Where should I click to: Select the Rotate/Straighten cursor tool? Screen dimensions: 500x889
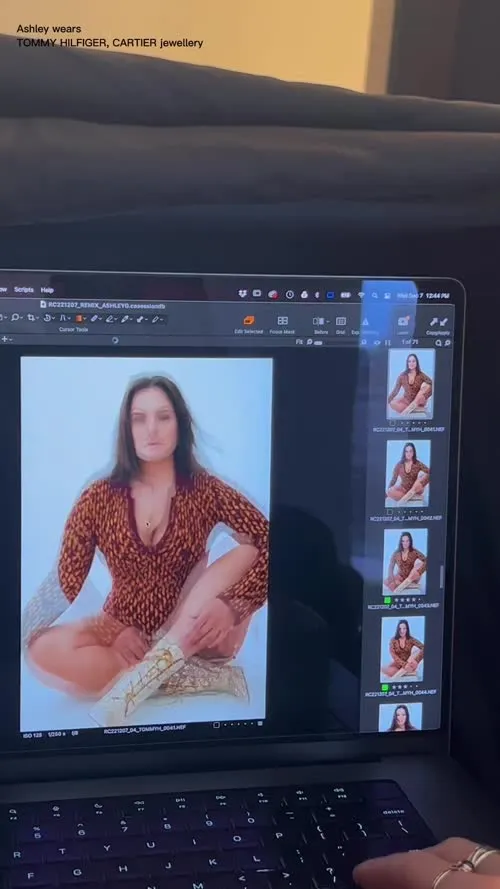point(48,319)
